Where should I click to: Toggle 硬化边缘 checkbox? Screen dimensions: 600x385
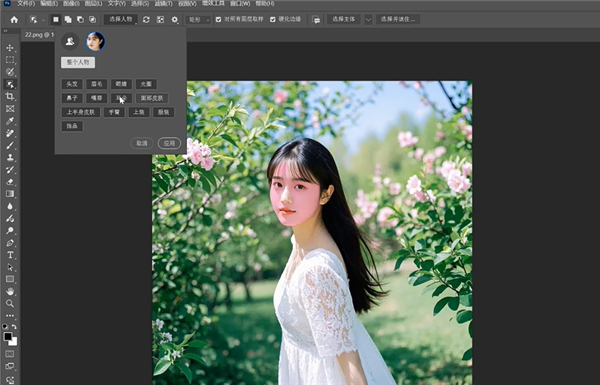(x=273, y=20)
